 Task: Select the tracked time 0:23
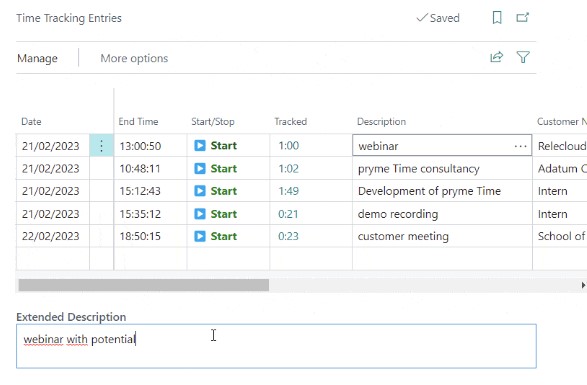[x=288, y=236]
